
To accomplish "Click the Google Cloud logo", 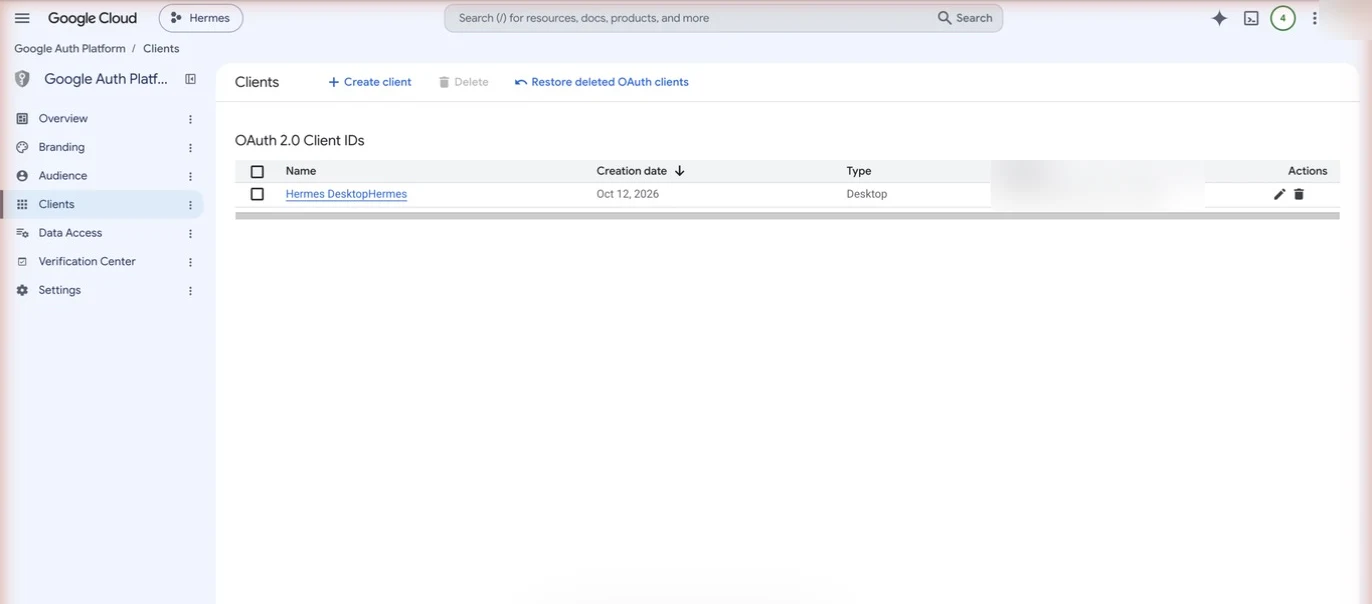I will pos(92,18).
